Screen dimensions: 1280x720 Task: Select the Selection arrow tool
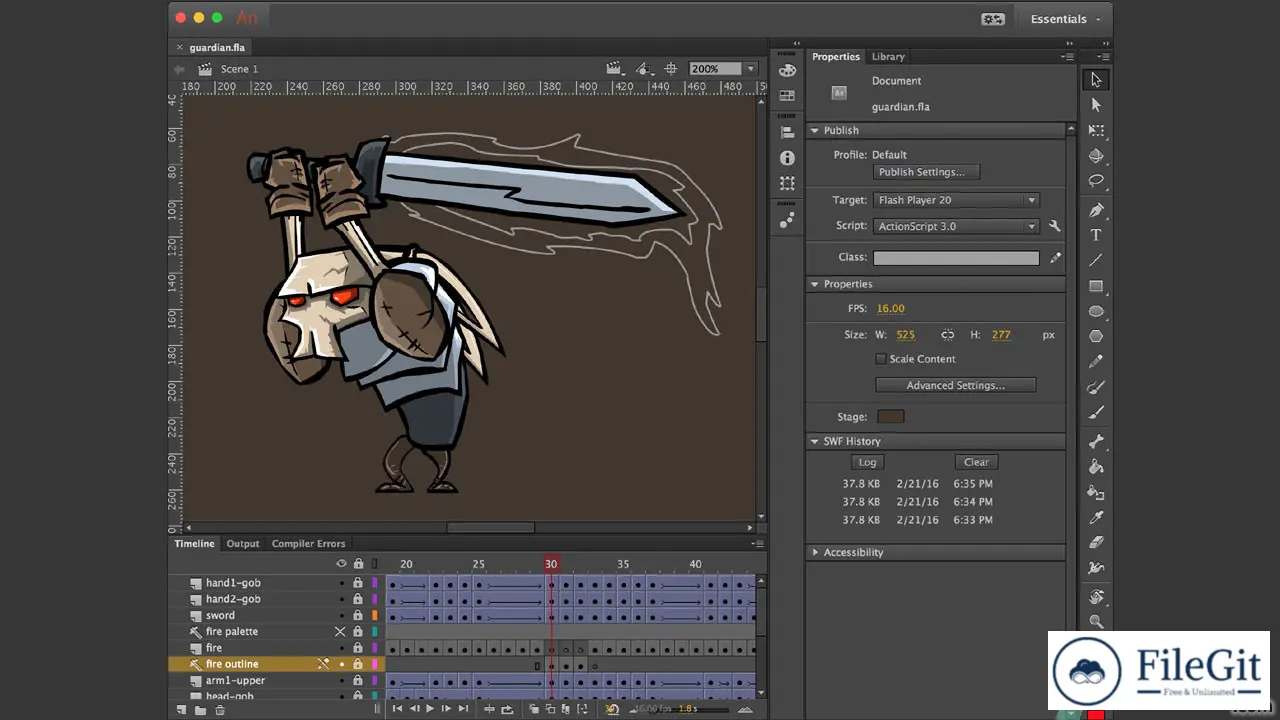click(1096, 79)
